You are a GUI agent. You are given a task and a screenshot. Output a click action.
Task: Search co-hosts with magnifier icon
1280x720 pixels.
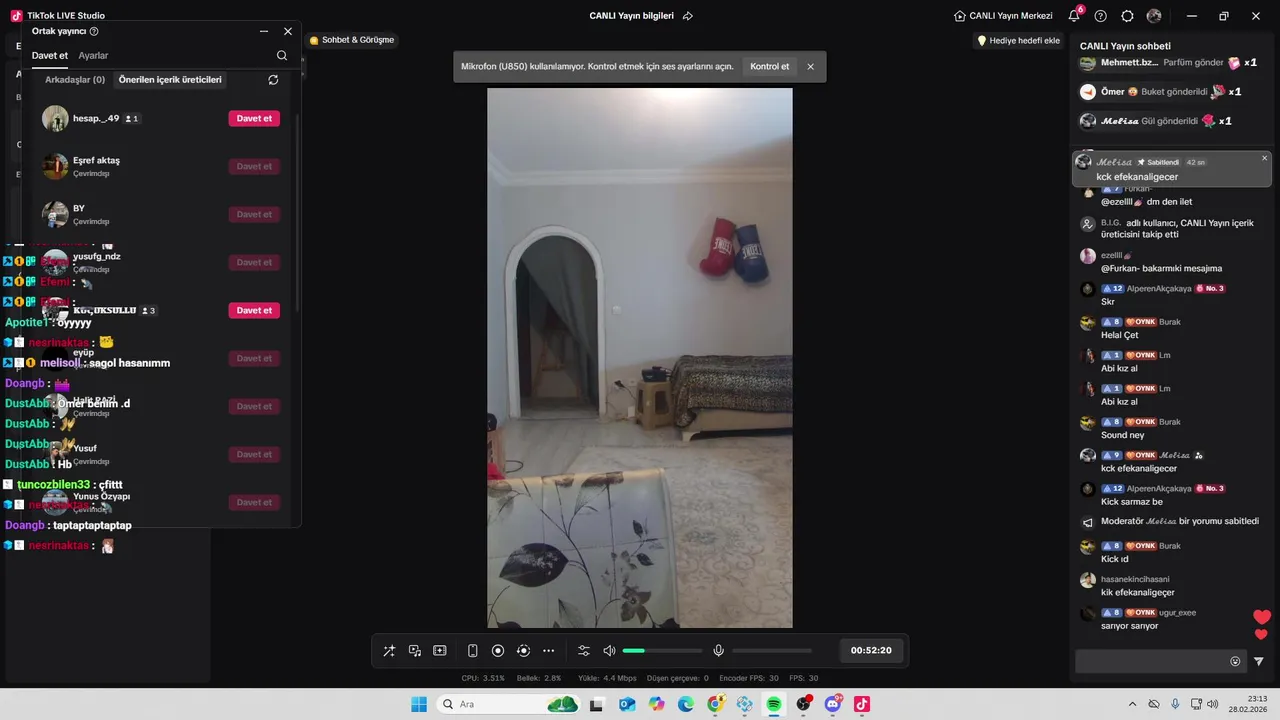(x=282, y=56)
